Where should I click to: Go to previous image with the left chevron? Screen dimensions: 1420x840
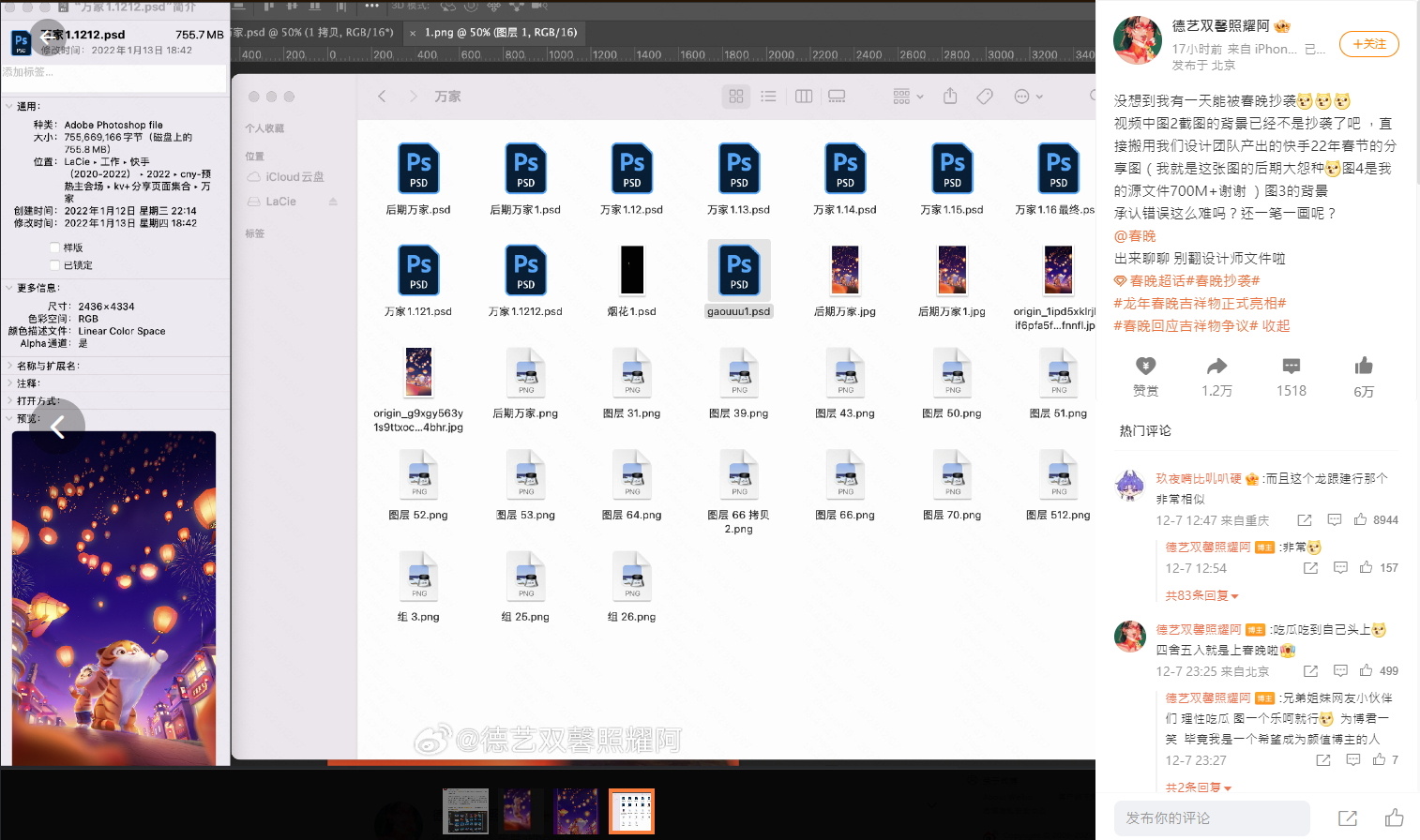click(x=57, y=427)
